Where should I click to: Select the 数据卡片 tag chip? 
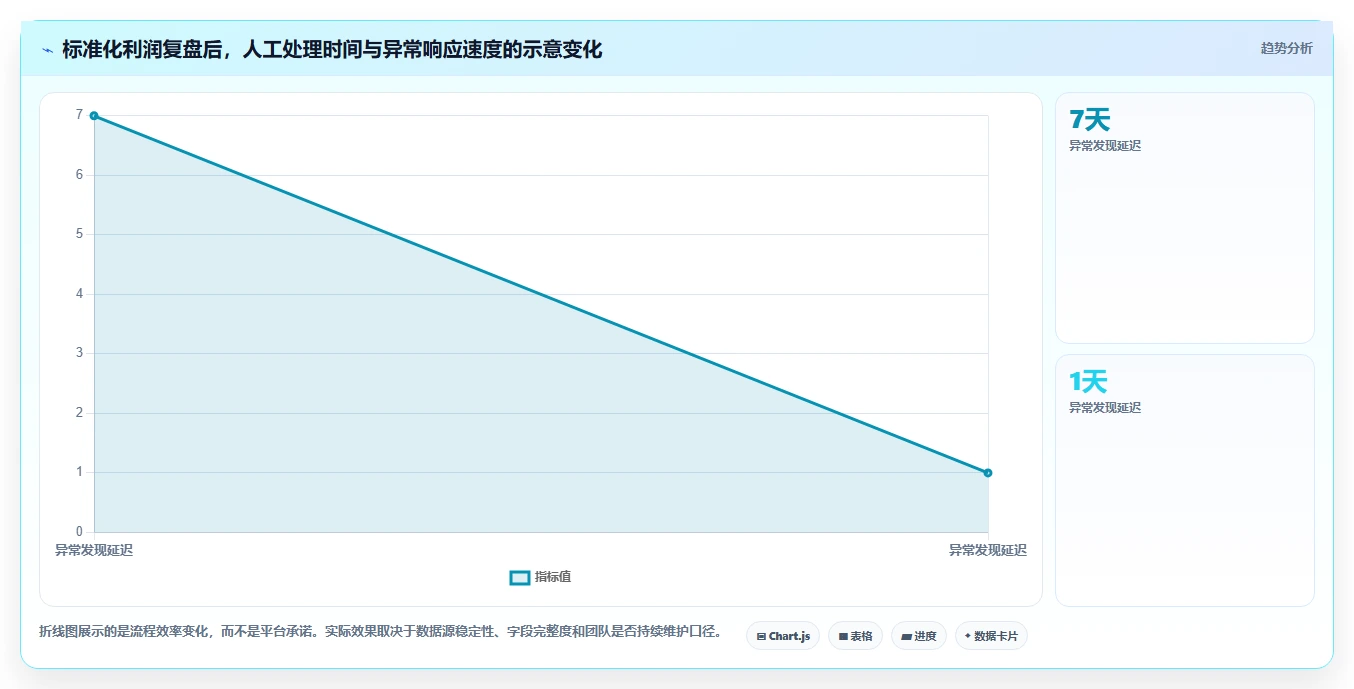point(991,636)
